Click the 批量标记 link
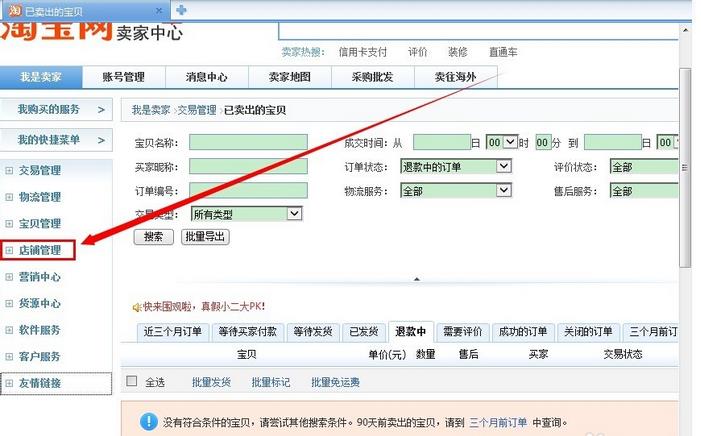The width and height of the screenshot is (701, 436). click(271, 382)
